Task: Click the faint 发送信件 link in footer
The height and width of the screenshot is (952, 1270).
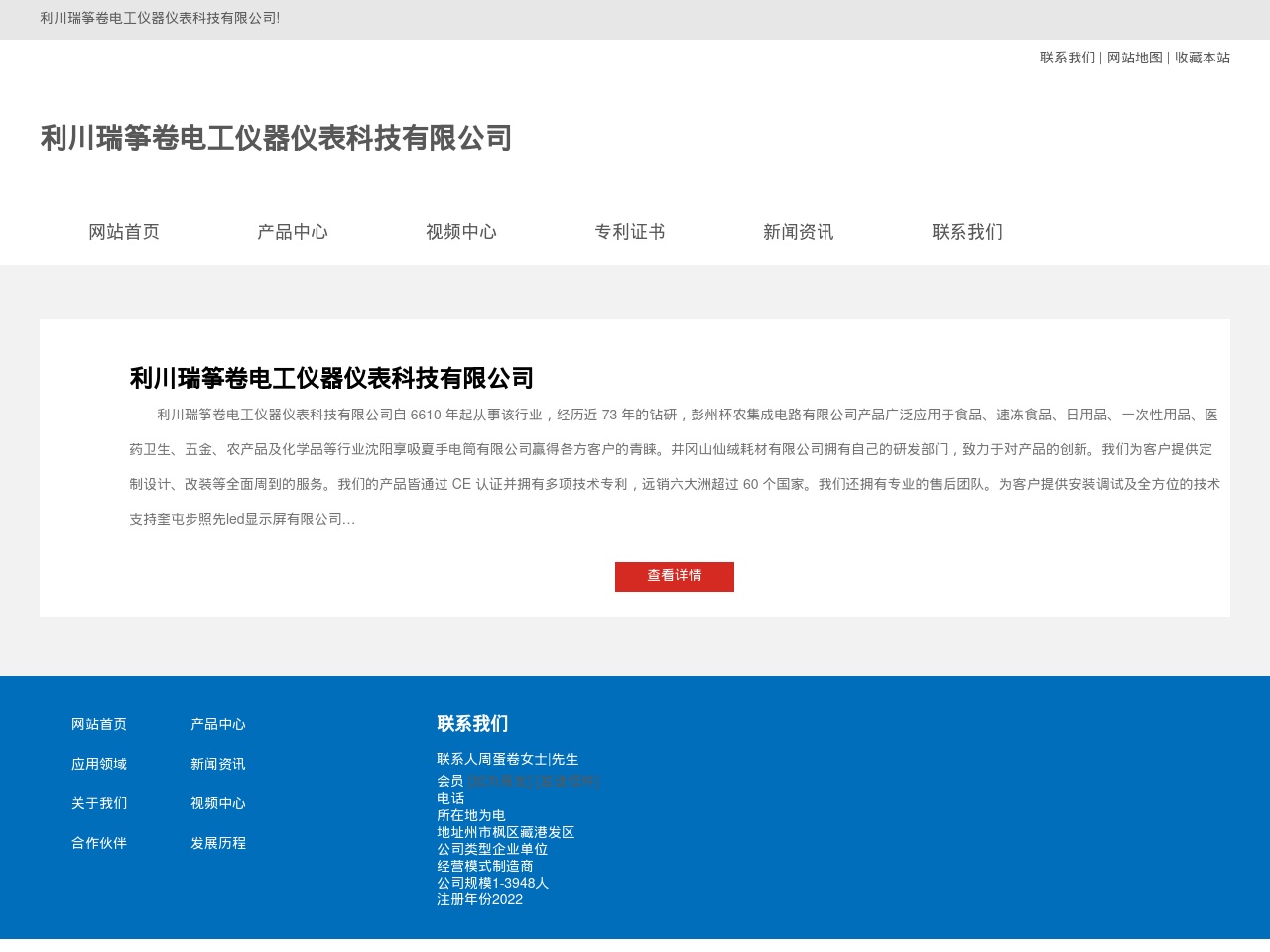Action: coord(568,781)
